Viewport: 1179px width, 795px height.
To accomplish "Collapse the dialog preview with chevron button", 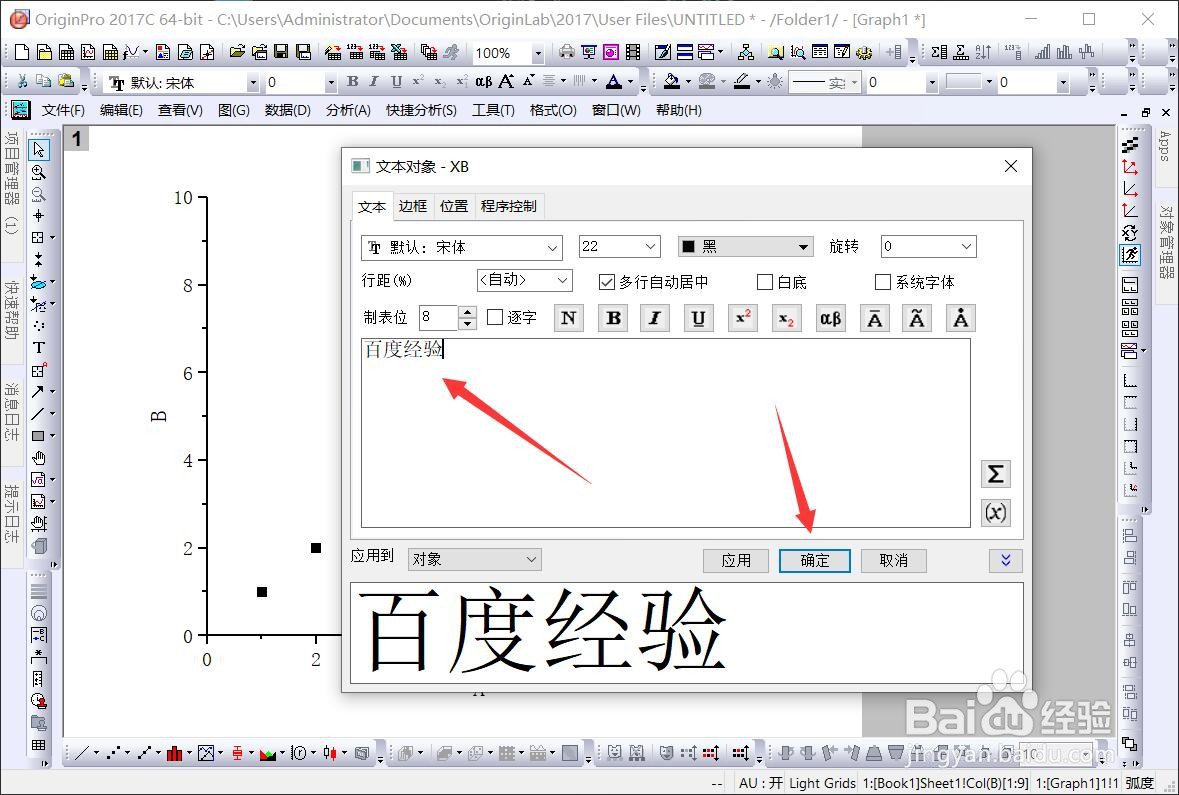I will coord(1006,560).
